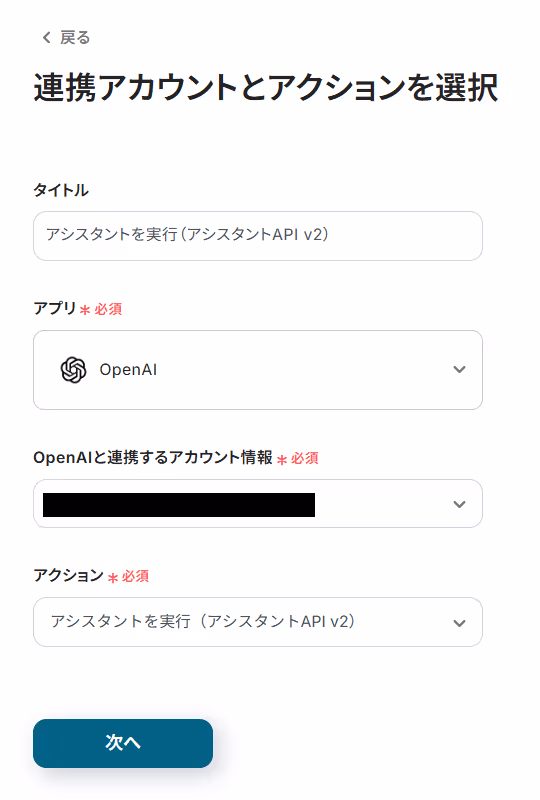Click the back chevron arrow icon
Viewport: 540px width, 800px height.
pyautogui.click(x=46, y=37)
